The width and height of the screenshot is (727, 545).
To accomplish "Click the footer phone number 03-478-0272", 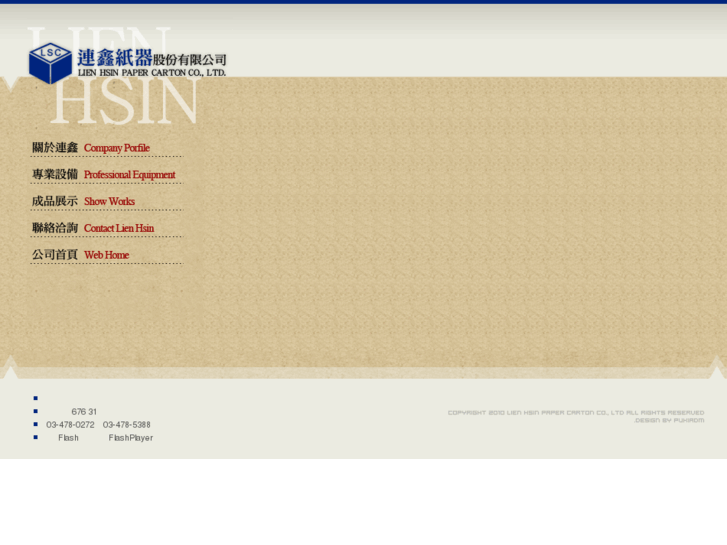I will click(x=70, y=425).
